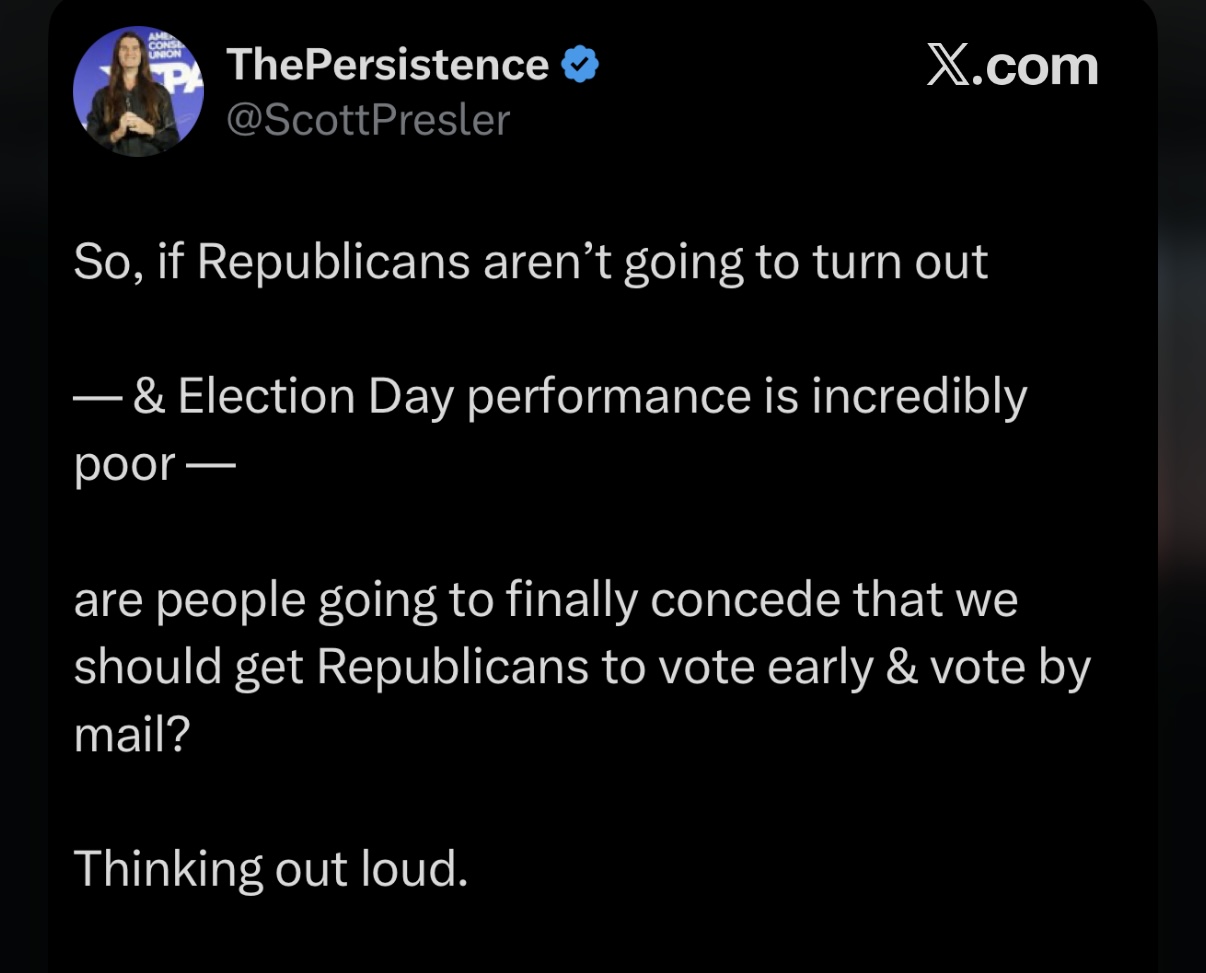Click the word 'Republicans' in first line
Screen dimensions: 1206x973
point(333,262)
